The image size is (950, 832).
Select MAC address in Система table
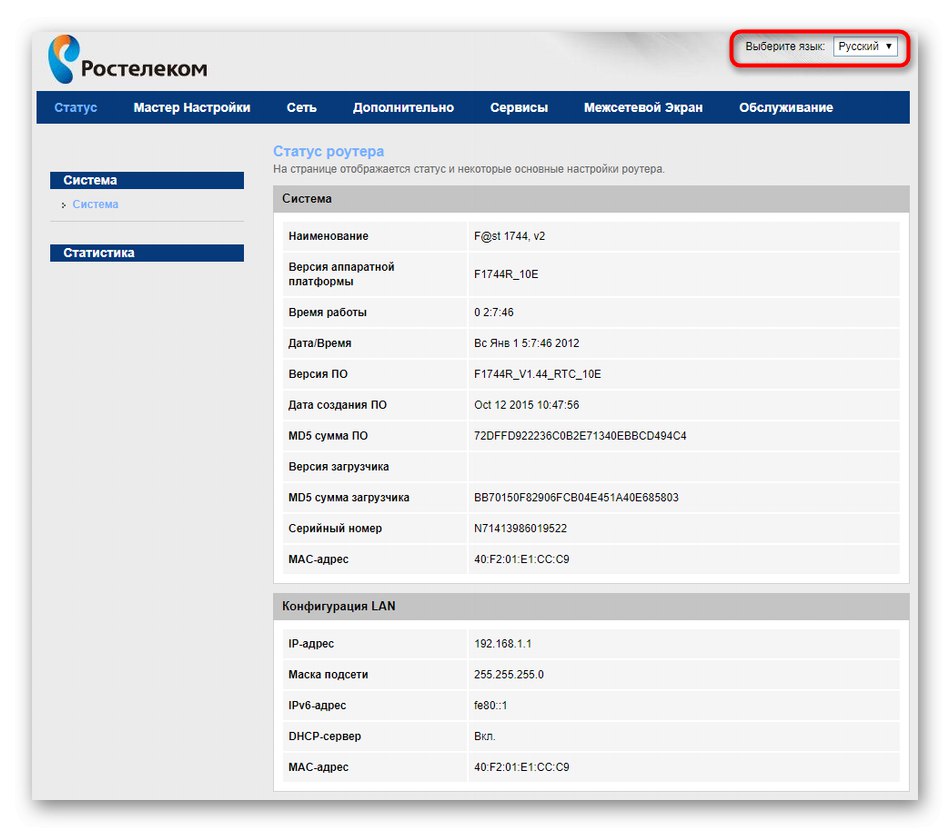[522, 560]
